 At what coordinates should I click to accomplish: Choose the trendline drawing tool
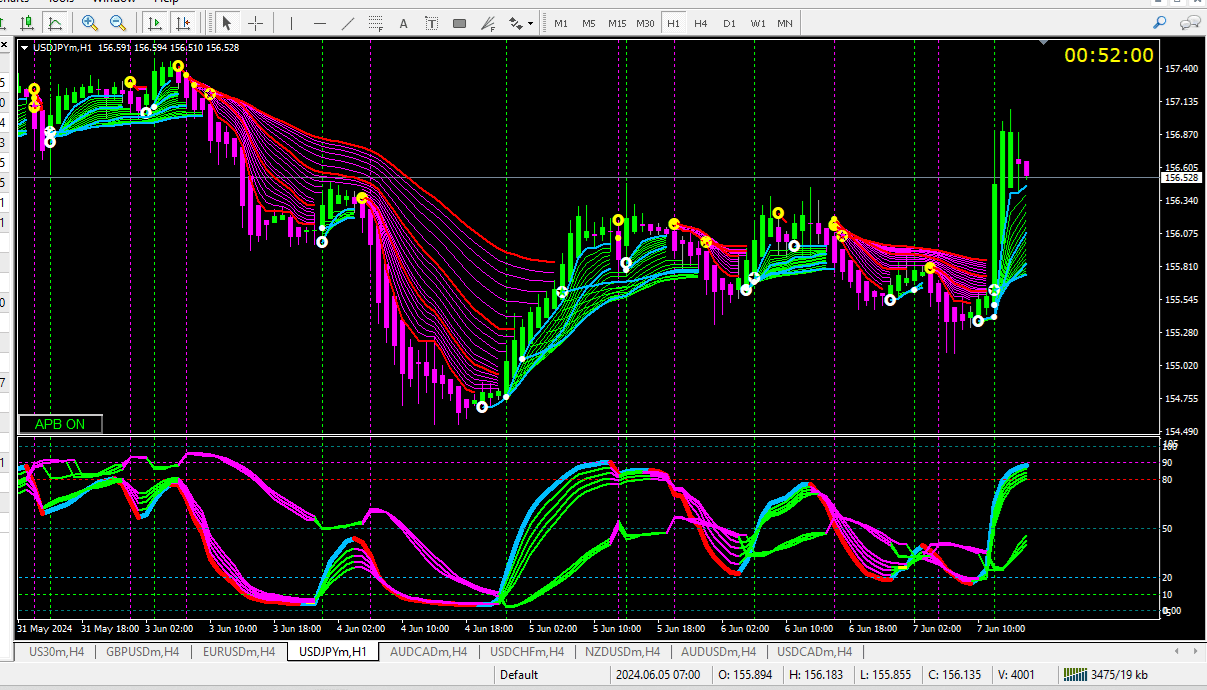tap(347, 22)
